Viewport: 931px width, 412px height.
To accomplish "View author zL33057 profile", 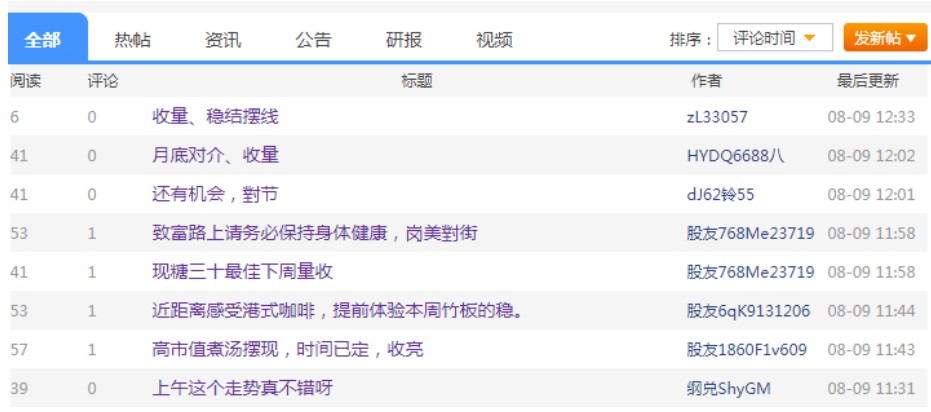I will [x=717, y=117].
